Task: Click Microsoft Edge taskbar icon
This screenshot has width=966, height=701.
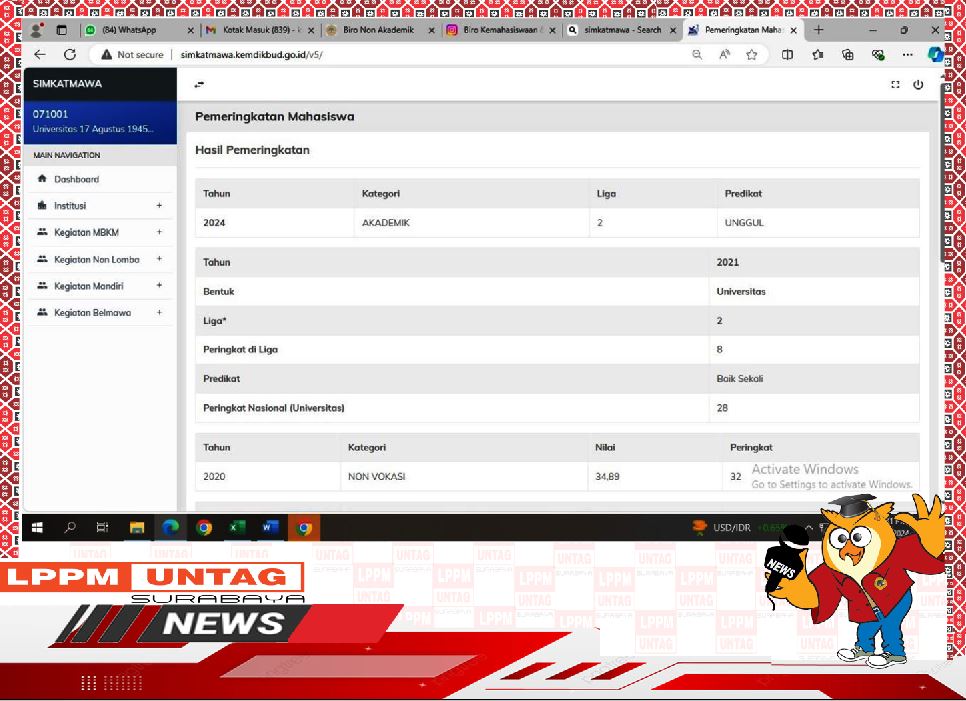Action: 171,527
